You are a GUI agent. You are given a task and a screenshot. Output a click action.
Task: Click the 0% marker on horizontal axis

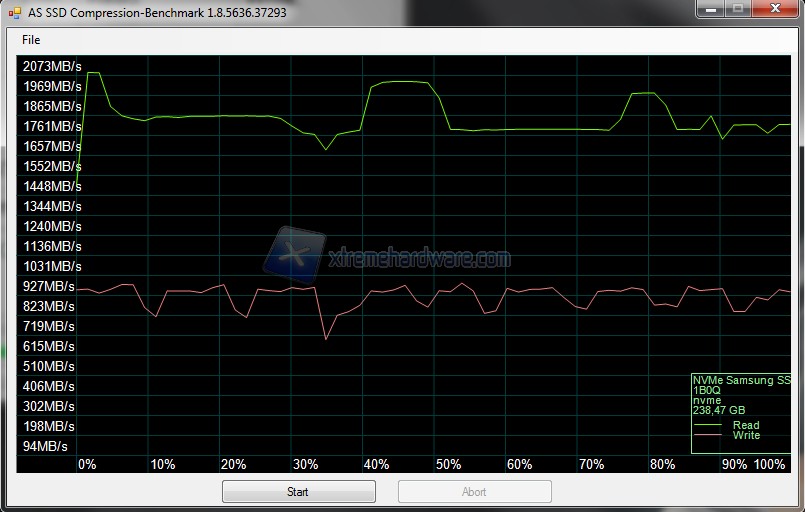pos(87,465)
